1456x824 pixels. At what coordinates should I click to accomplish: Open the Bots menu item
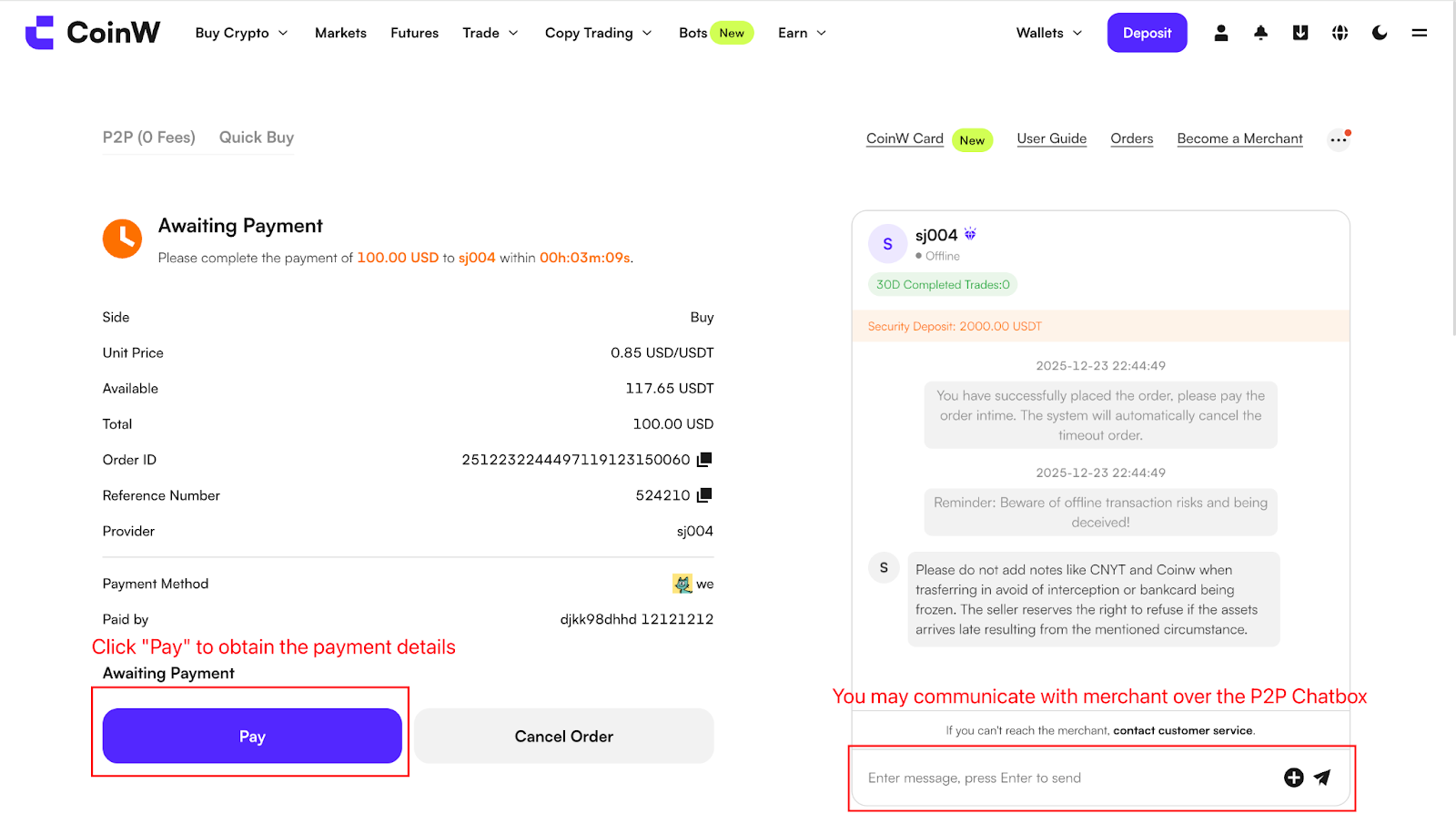click(x=693, y=33)
